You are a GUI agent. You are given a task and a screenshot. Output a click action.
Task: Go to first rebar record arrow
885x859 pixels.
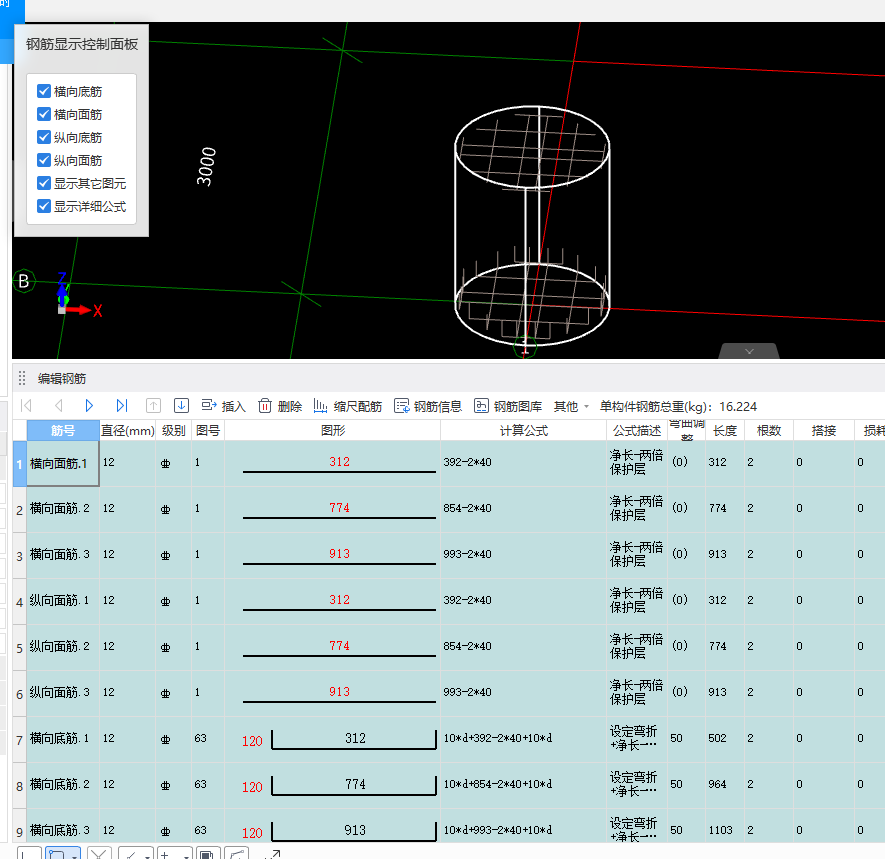coord(26,406)
